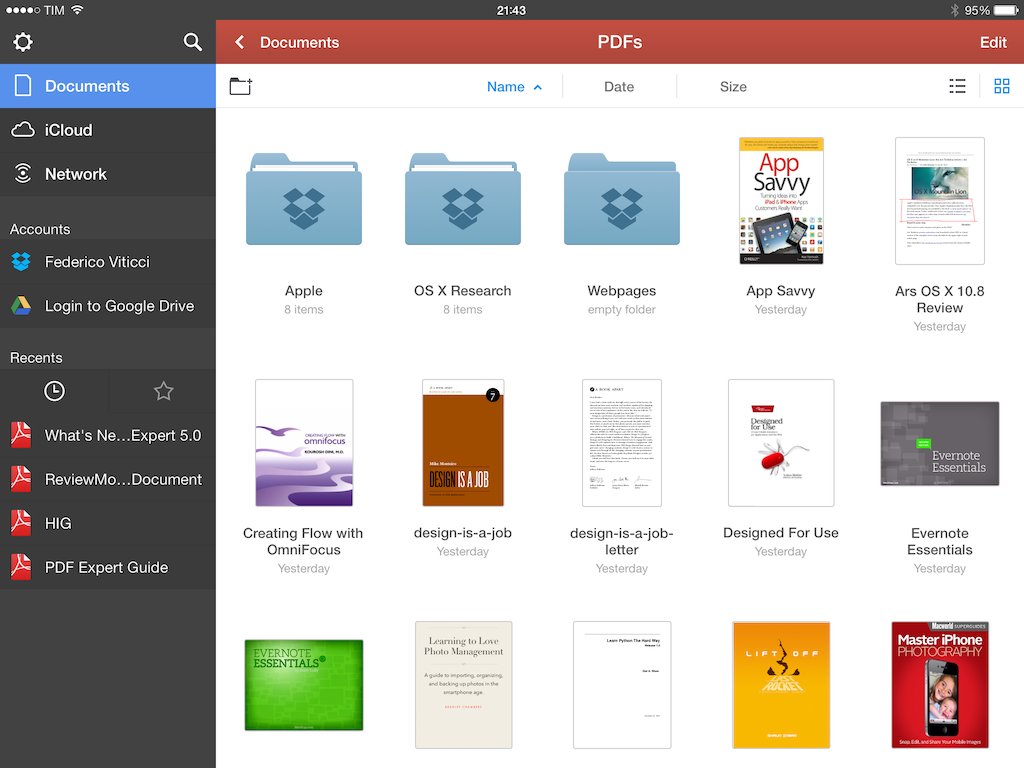Toggle favorites view in sidebar
This screenshot has height=768, width=1024.
click(163, 391)
